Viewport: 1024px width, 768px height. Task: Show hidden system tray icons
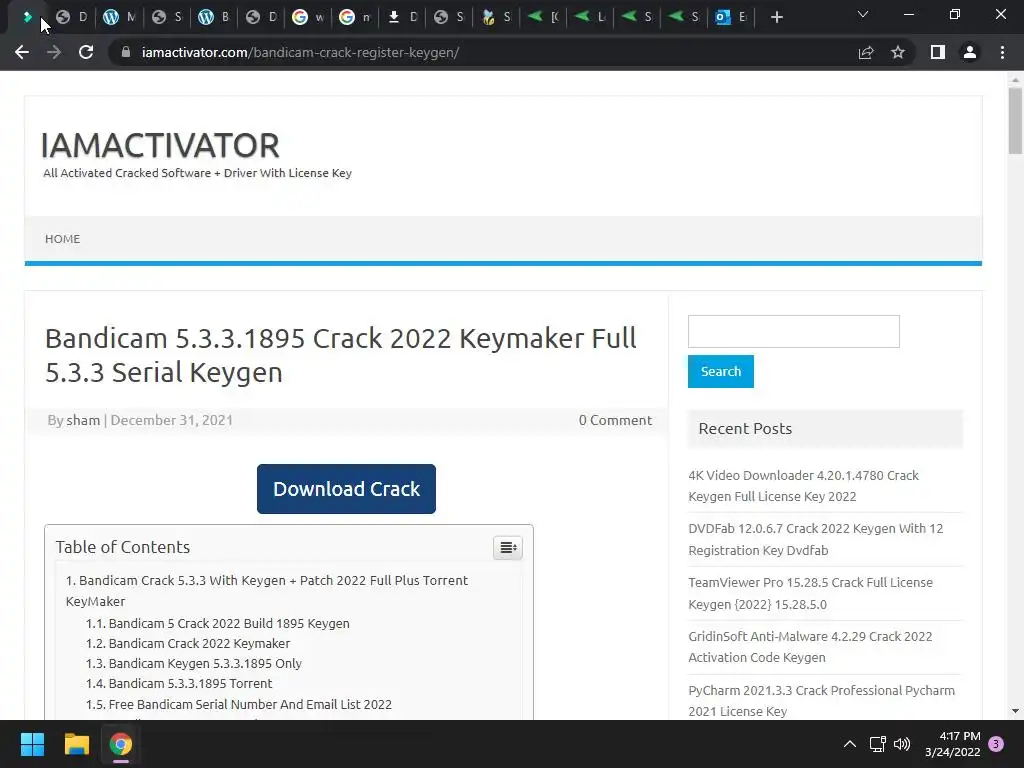coord(850,744)
